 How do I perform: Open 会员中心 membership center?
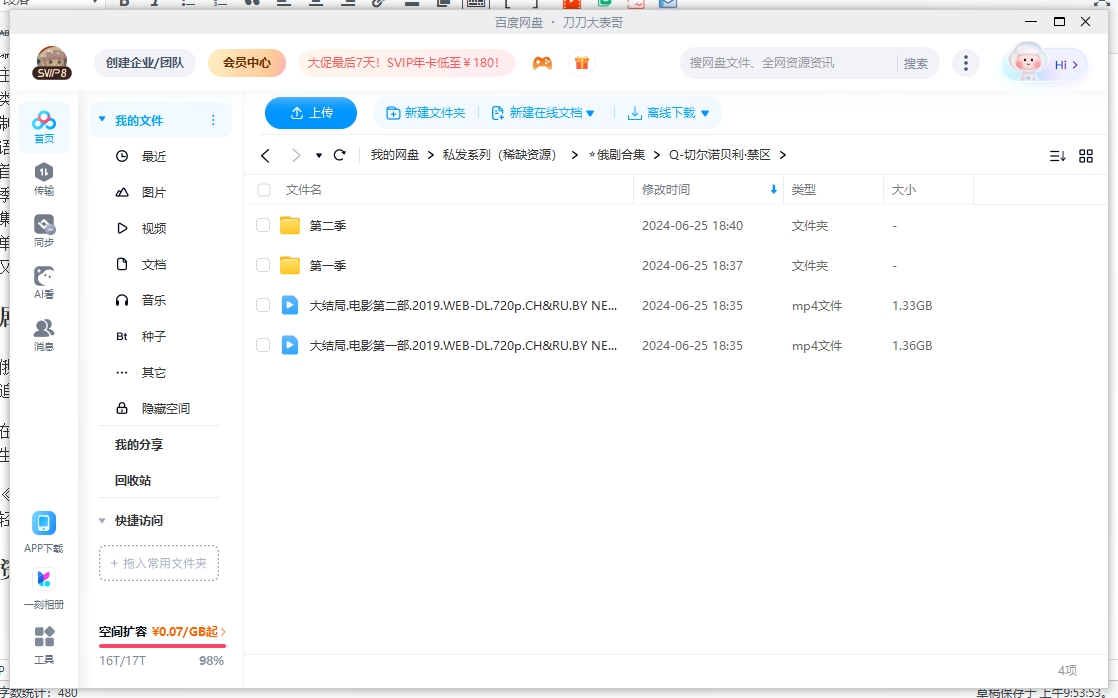246,62
